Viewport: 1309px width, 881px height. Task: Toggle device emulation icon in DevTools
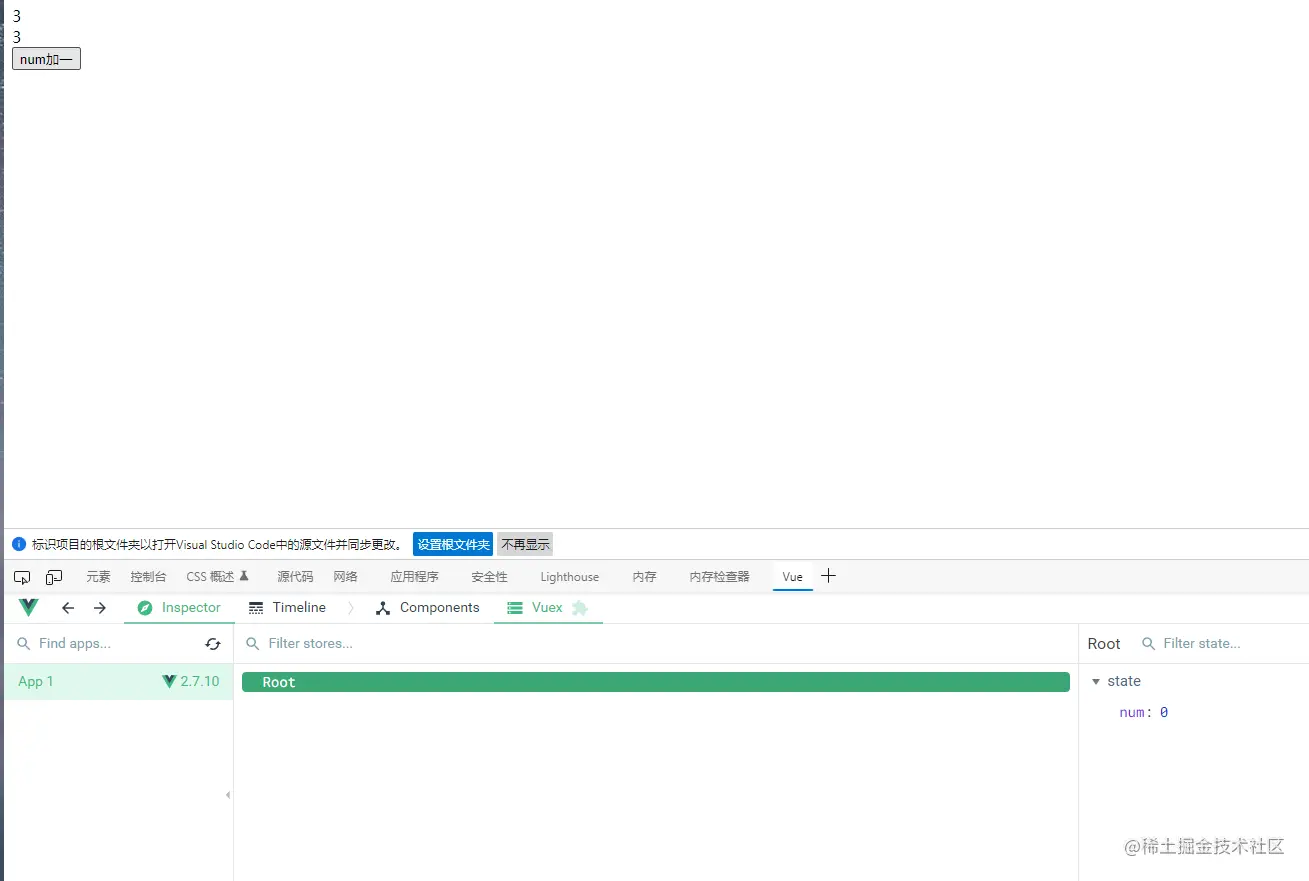click(54, 577)
